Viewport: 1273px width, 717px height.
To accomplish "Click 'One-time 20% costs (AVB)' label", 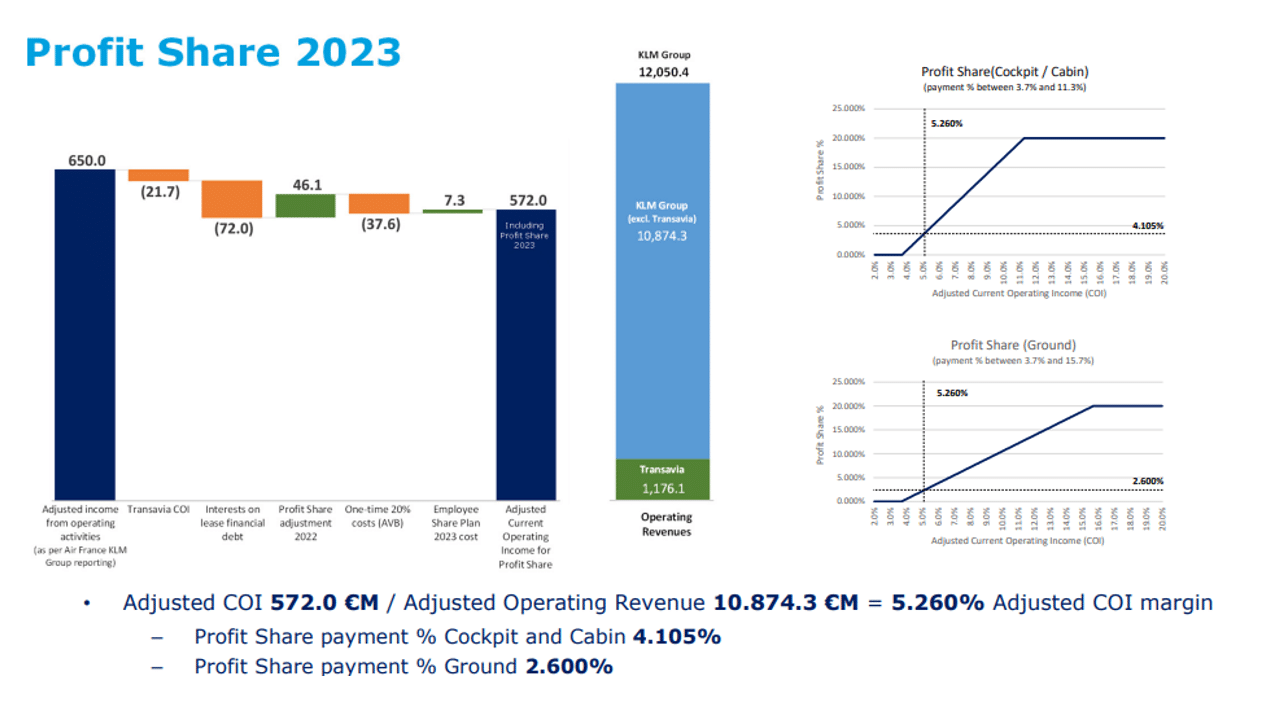I will tap(379, 516).
